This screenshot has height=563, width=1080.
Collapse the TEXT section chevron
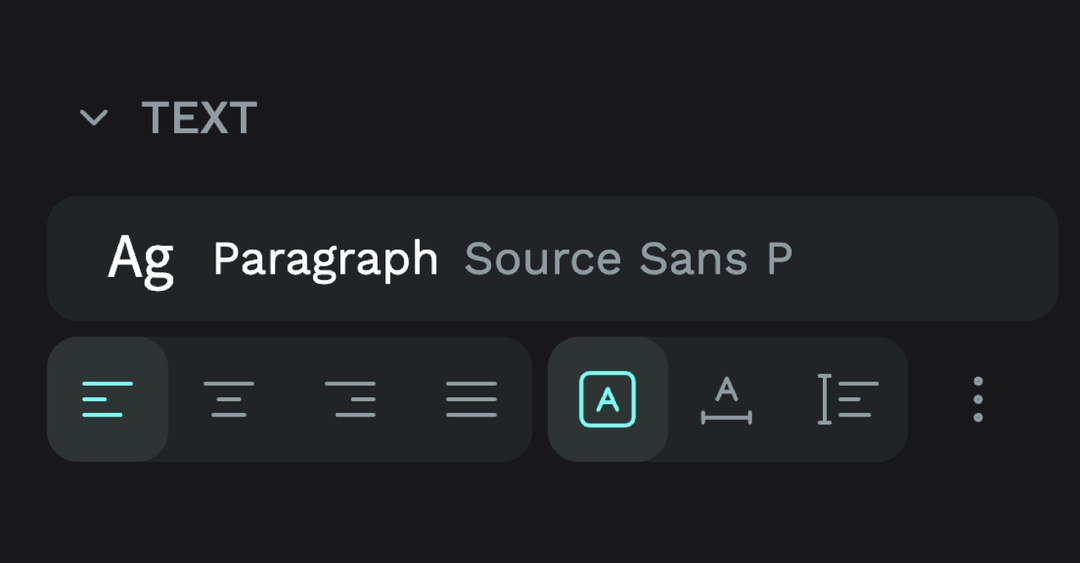[x=94, y=118]
